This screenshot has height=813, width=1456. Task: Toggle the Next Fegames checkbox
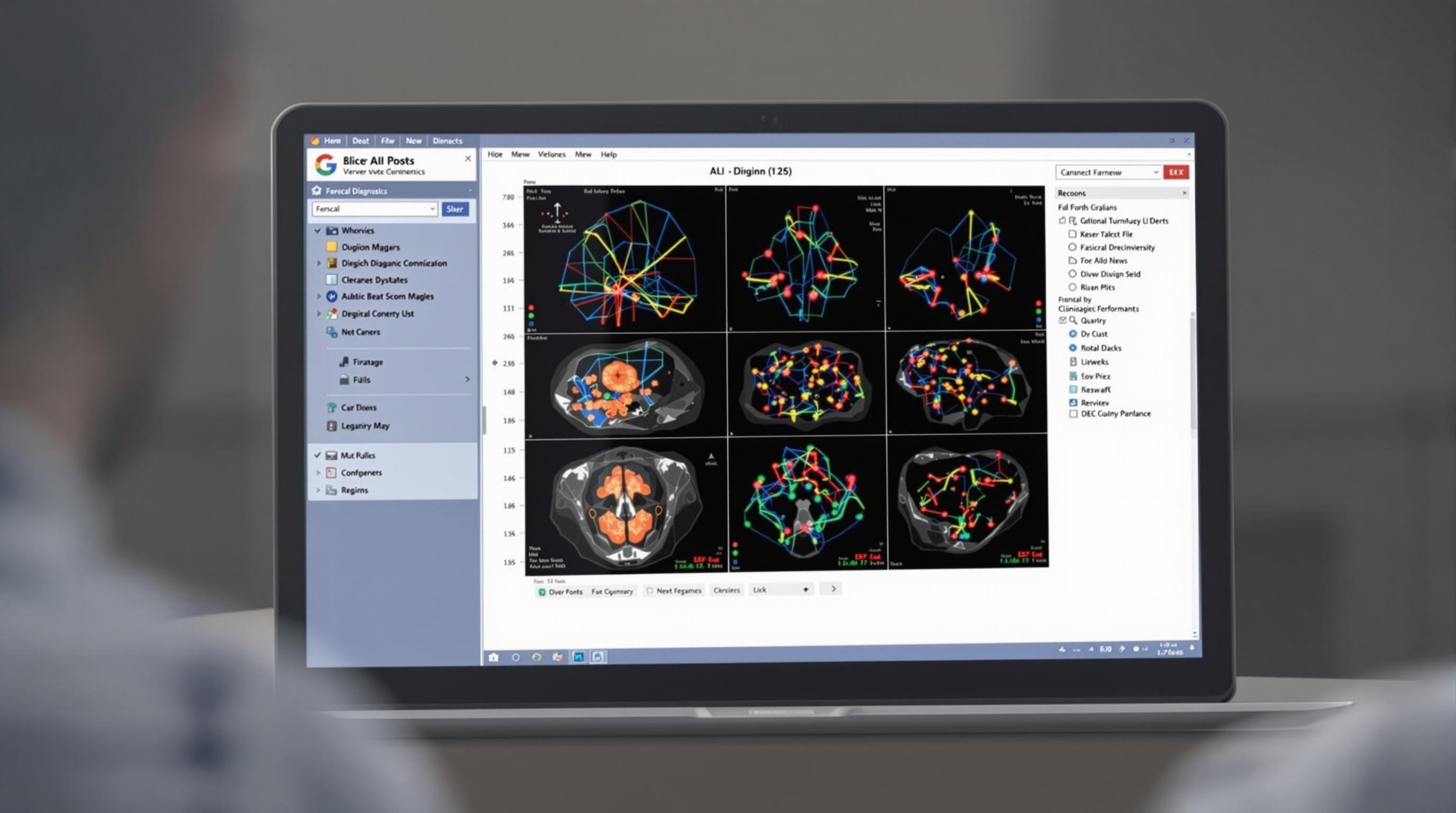pyautogui.click(x=650, y=591)
